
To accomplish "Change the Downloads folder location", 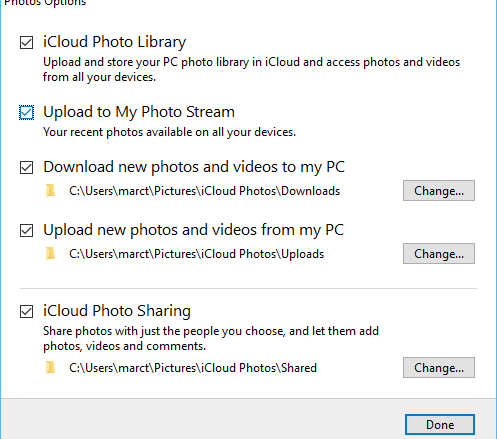I will 439,191.
